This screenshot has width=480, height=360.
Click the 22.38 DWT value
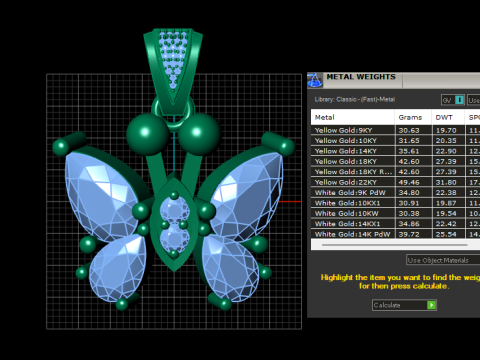click(x=446, y=193)
